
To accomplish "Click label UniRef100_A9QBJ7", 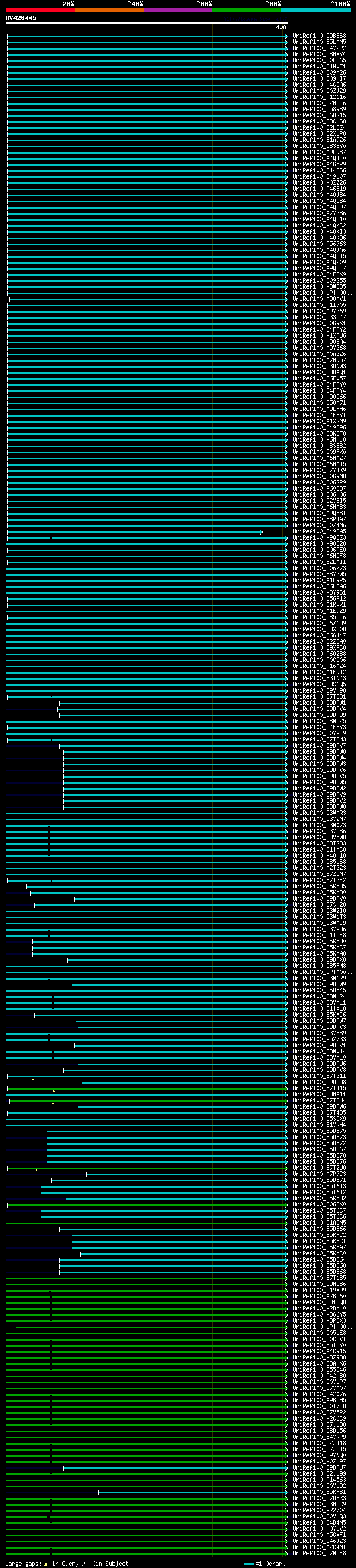I will click(319, 269).
